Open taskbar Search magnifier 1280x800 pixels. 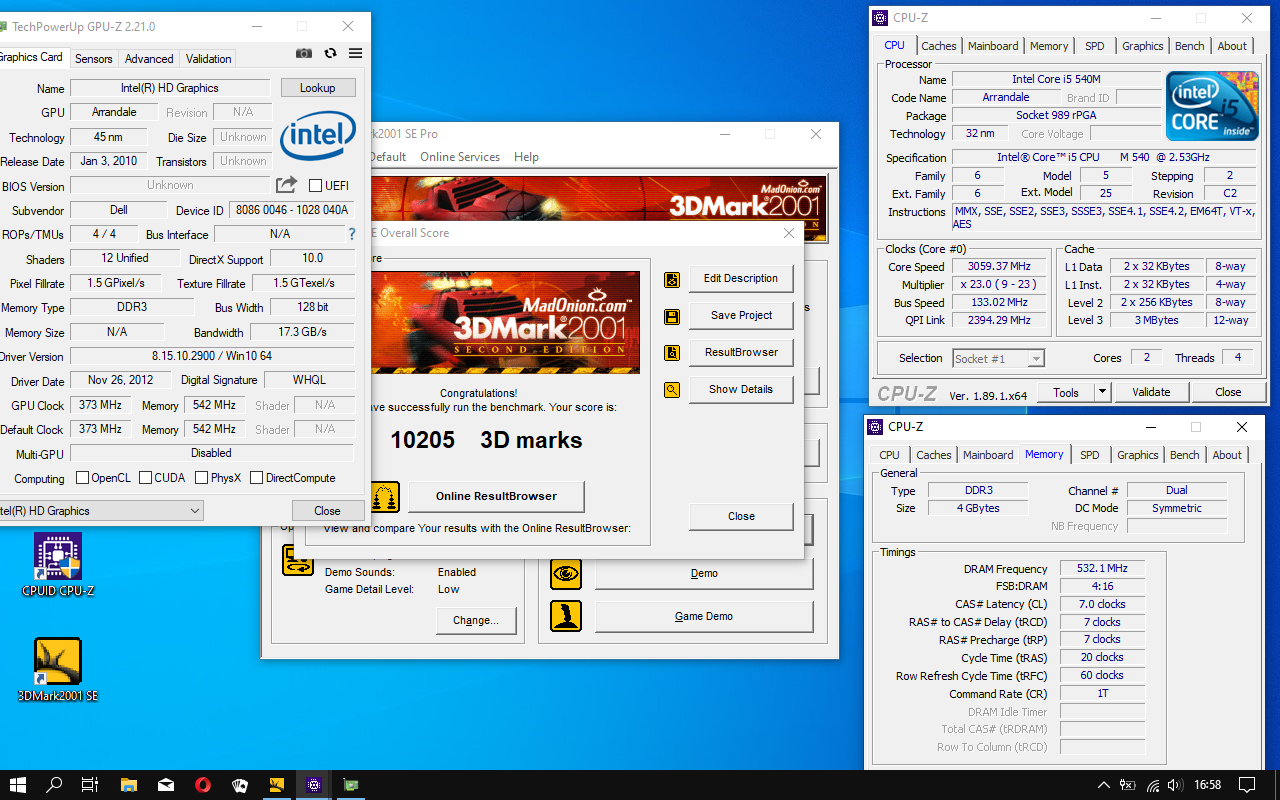tap(55, 785)
